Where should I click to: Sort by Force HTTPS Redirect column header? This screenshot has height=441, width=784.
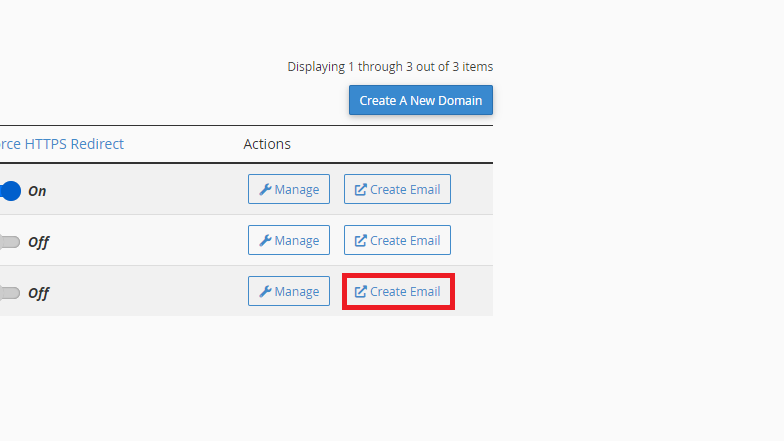pyautogui.click(x=62, y=144)
